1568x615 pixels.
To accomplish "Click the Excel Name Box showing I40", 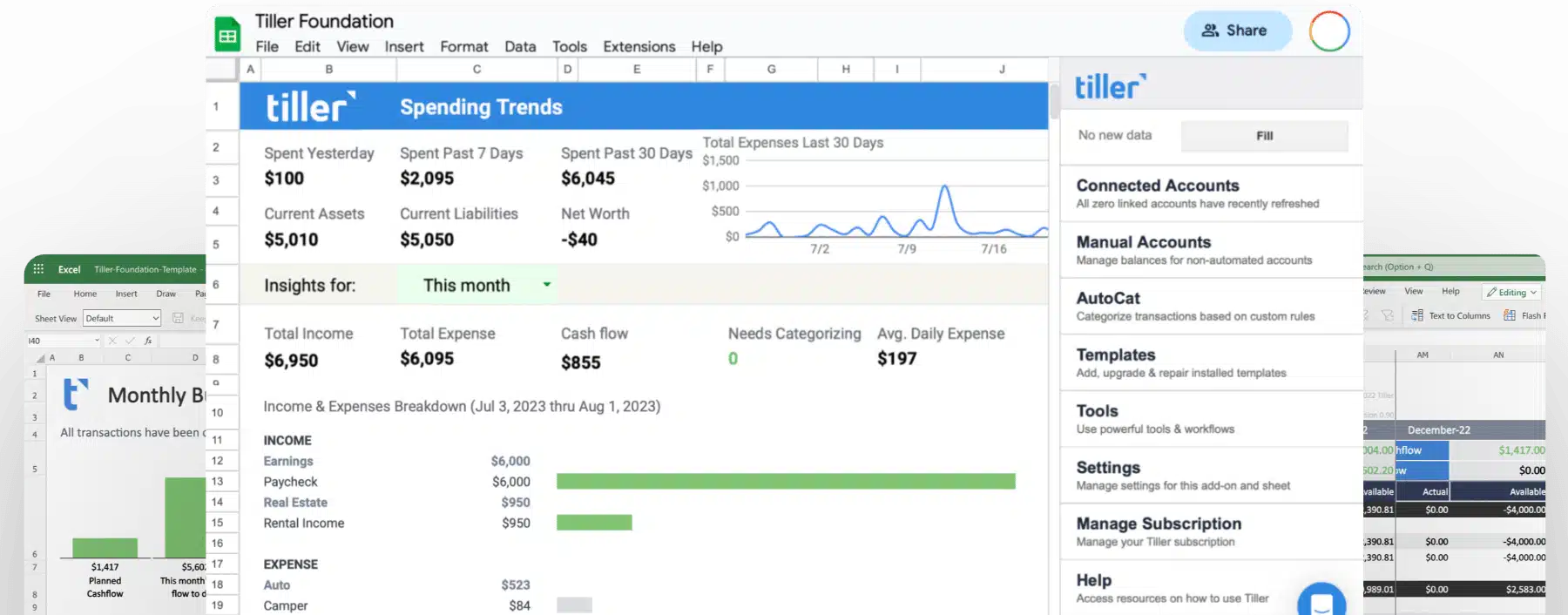I will tap(64, 341).
